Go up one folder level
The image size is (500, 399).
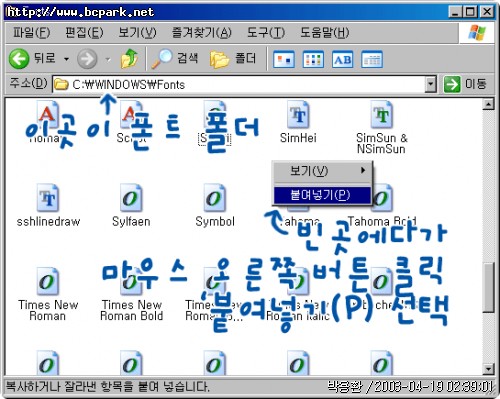(x=129, y=59)
